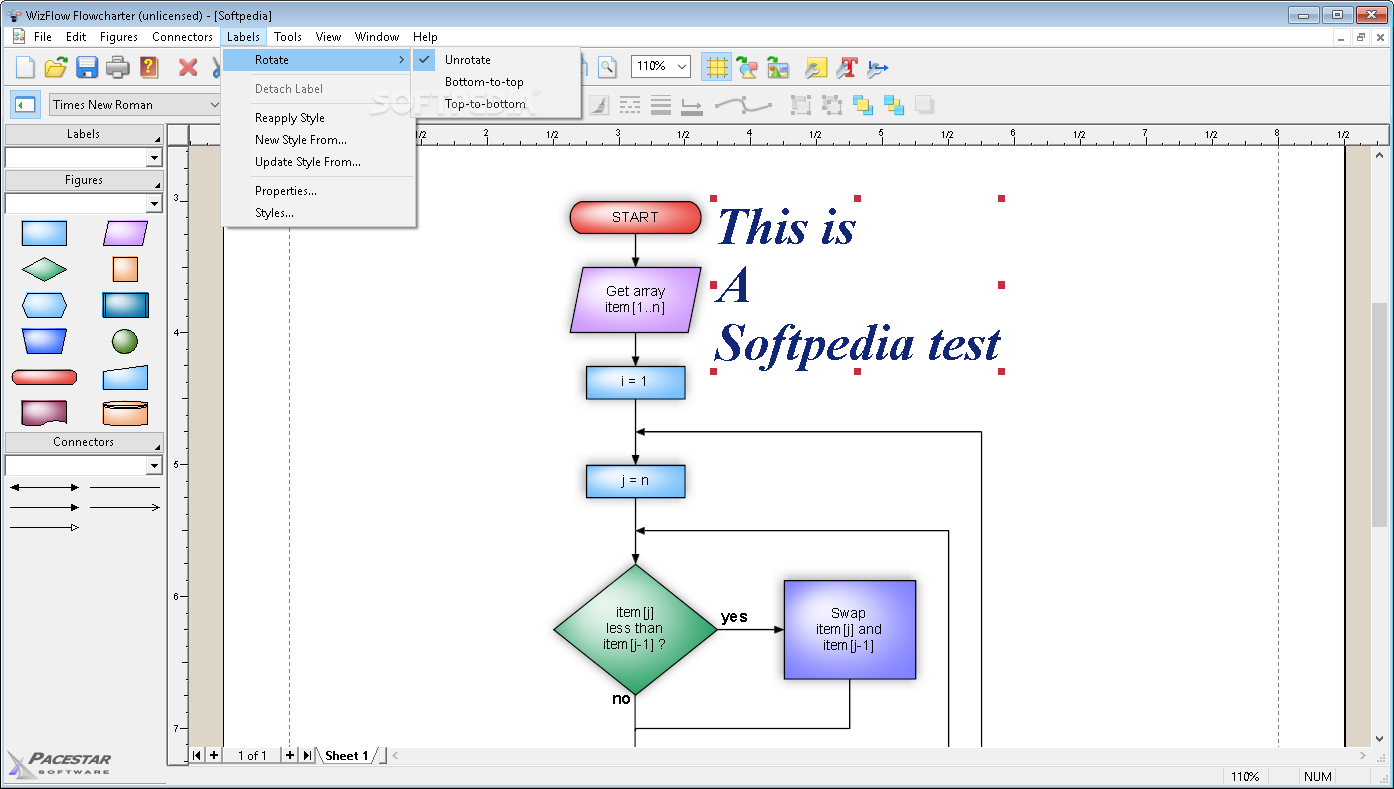Collapse the Labels panel header
The image size is (1394, 789).
84,134
